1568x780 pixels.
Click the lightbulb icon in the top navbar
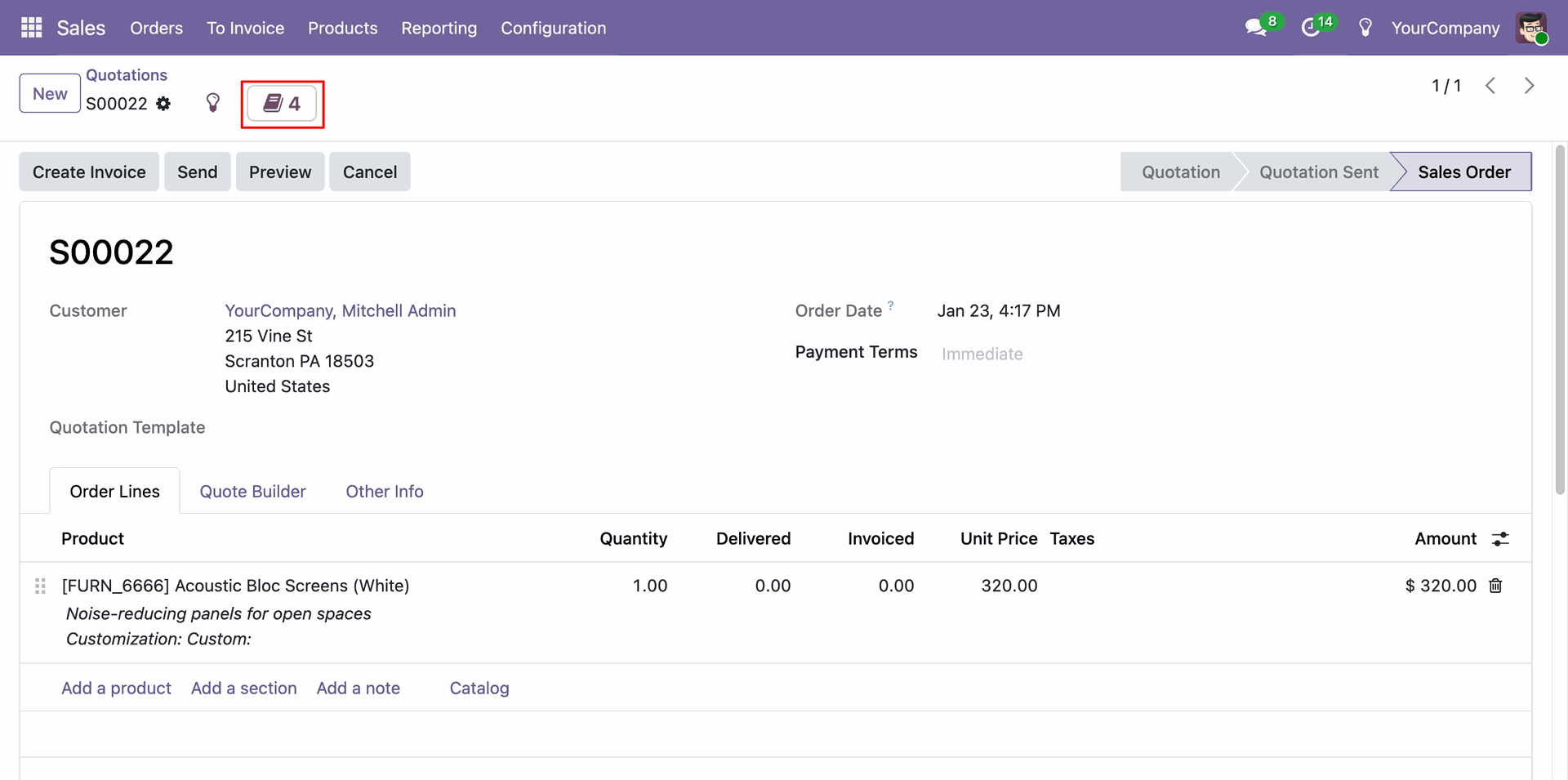click(x=1365, y=28)
